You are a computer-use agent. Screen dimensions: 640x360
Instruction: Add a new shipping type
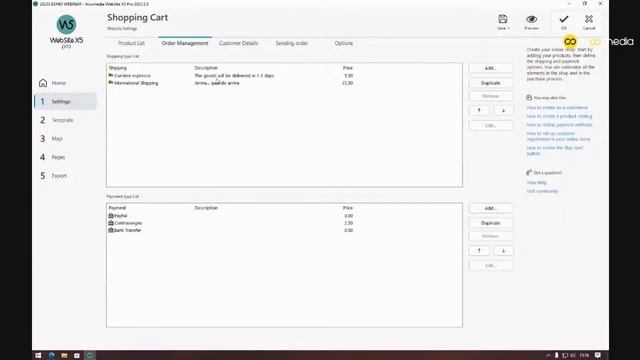click(x=491, y=68)
